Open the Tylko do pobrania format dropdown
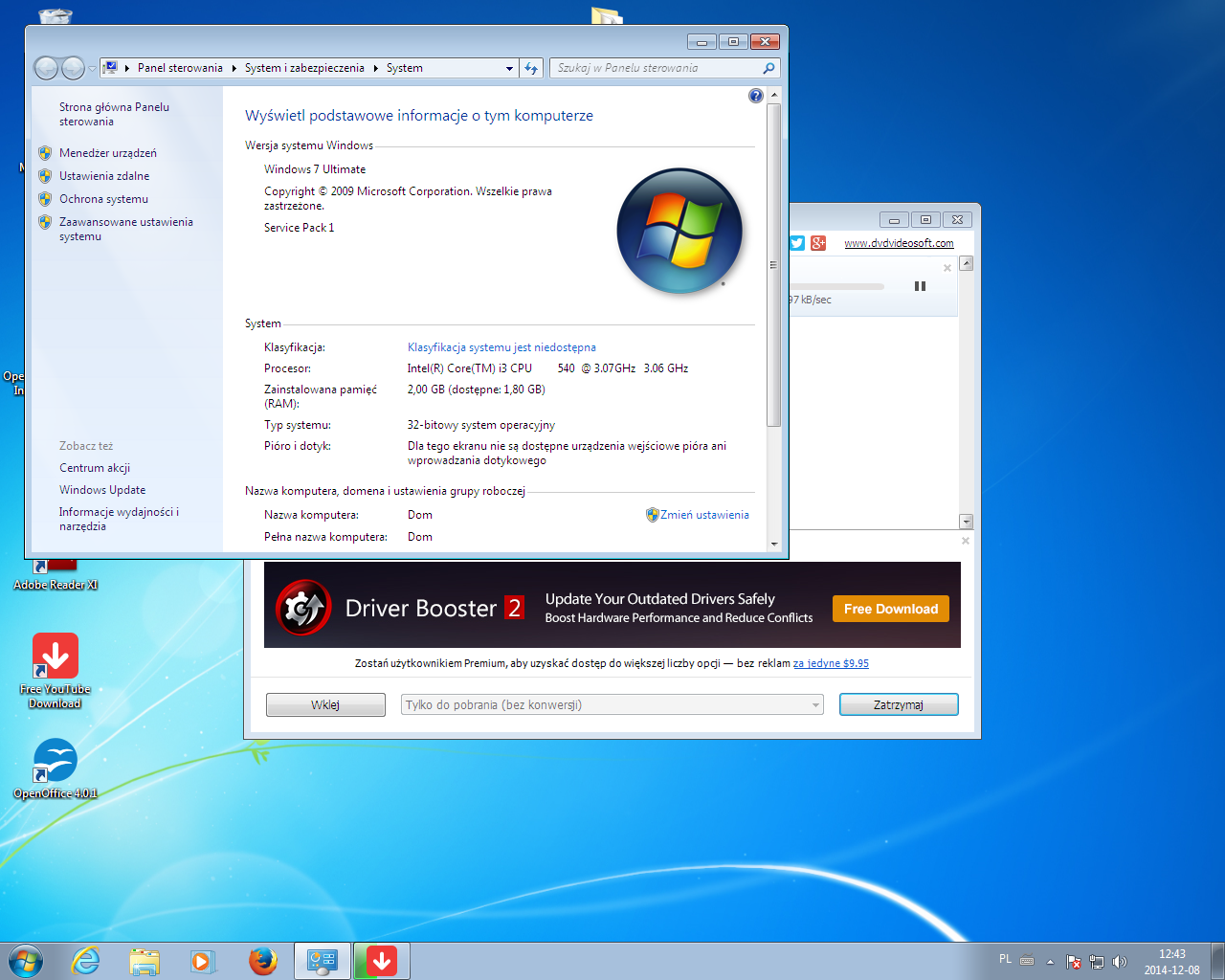Image resolution: width=1225 pixels, height=980 pixels. (612, 705)
